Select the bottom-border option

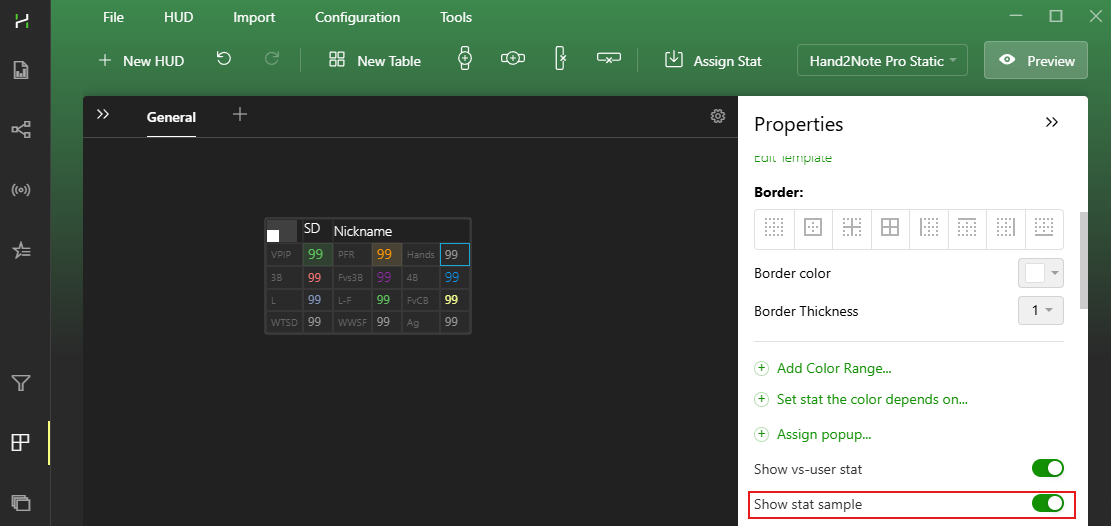(x=1044, y=228)
